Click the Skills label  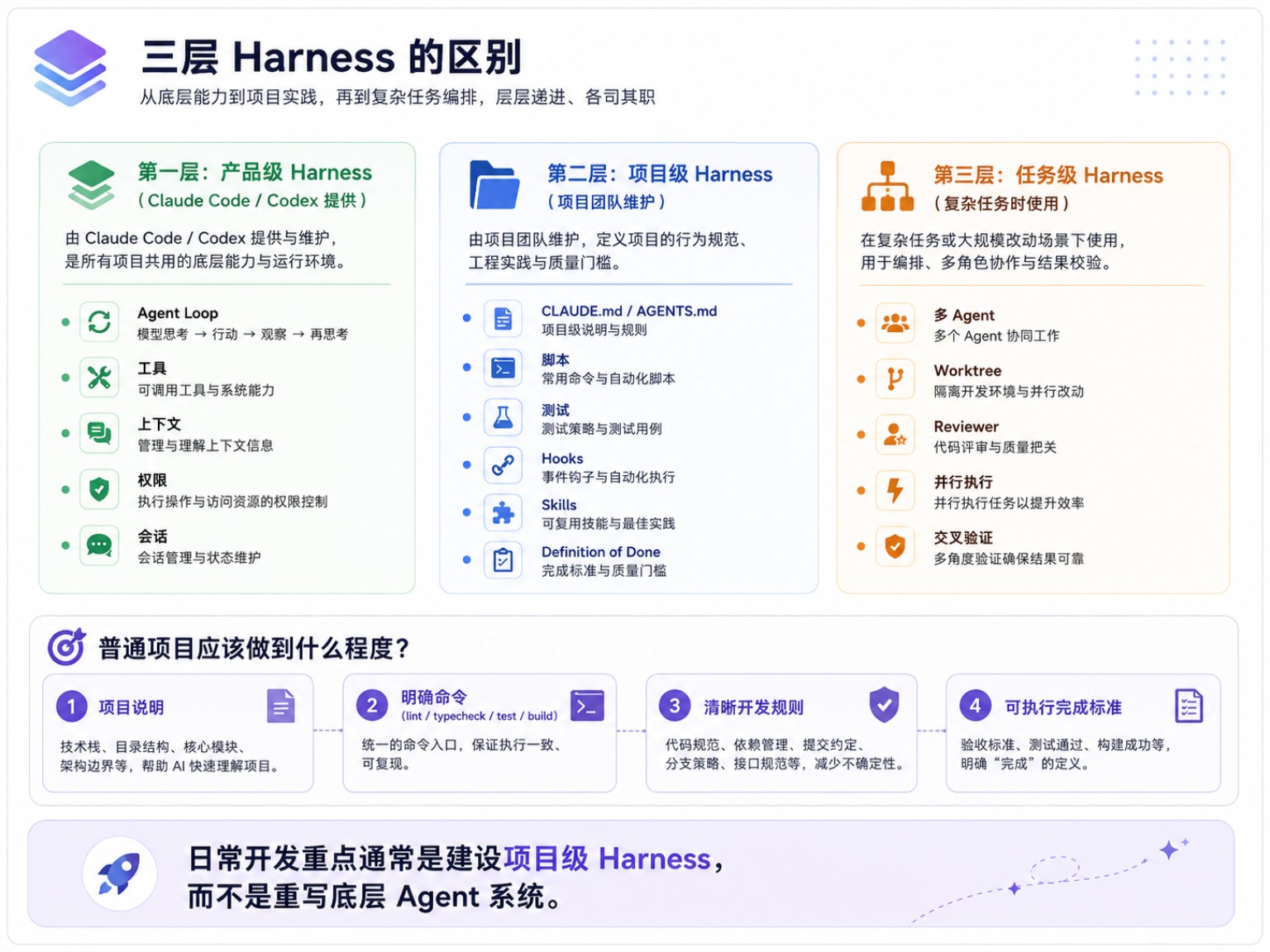pyautogui.click(x=559, y=505)
